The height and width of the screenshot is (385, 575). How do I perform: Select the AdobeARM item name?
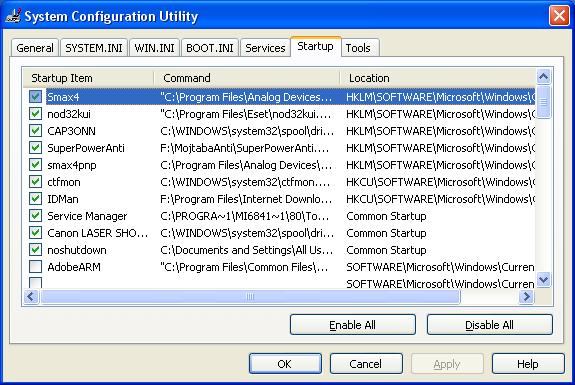point(74,267)
